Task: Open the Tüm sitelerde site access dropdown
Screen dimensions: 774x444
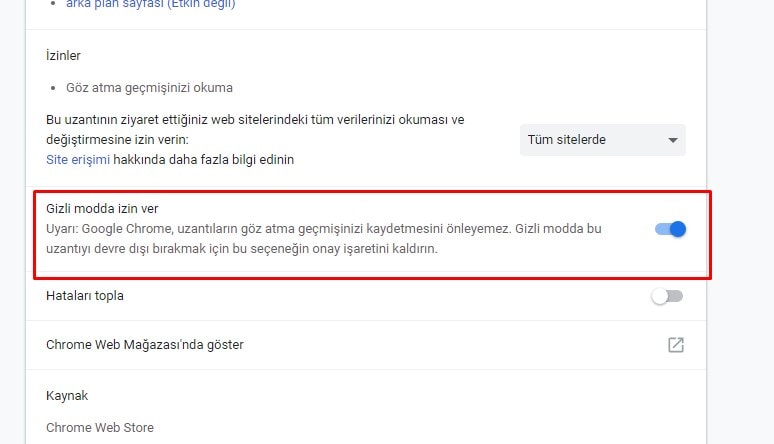Action: [x=603, y=140]
